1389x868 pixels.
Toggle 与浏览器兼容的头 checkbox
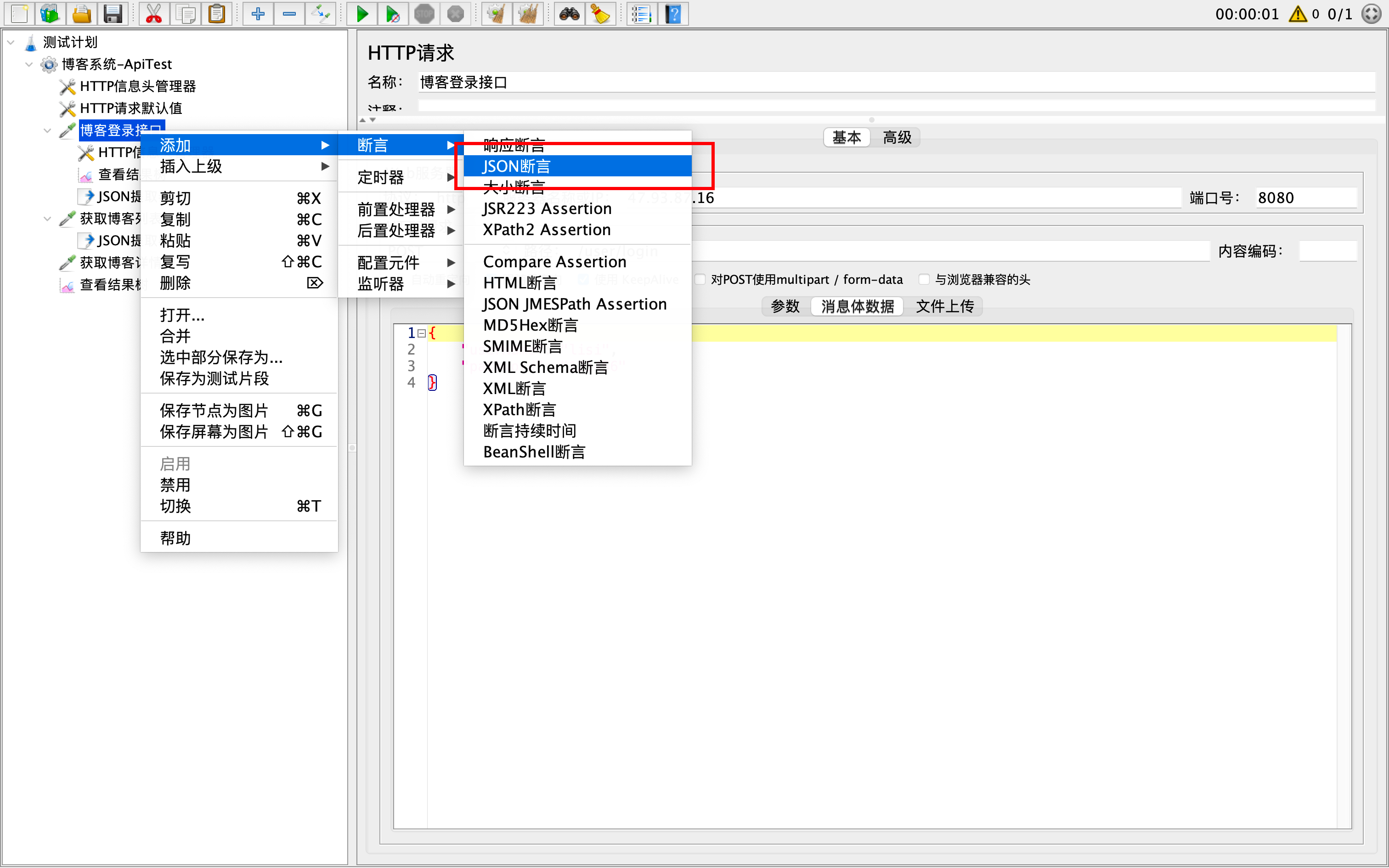point(924,280)
